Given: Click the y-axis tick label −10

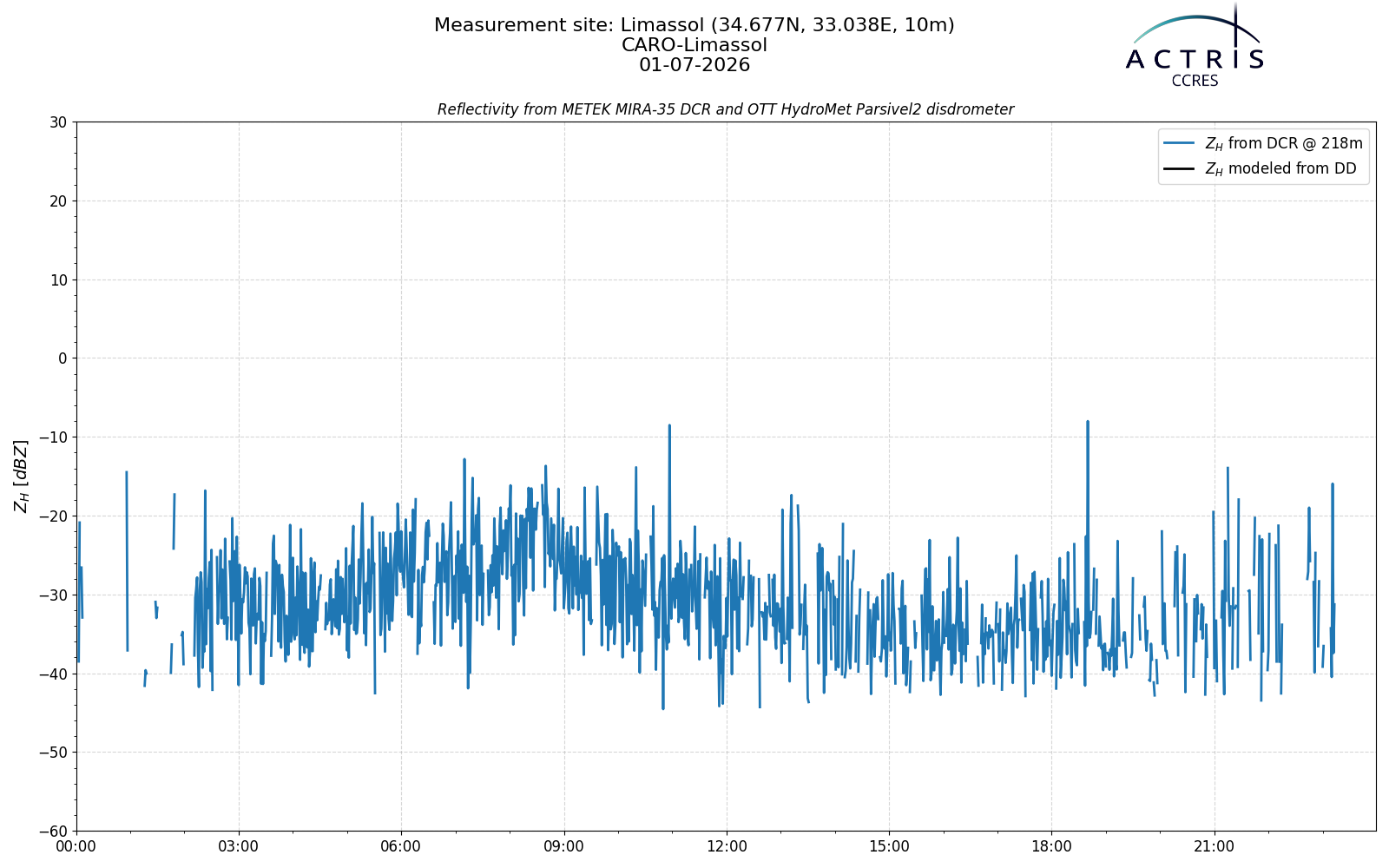Looking at the screenshot, I should [51, 437].
